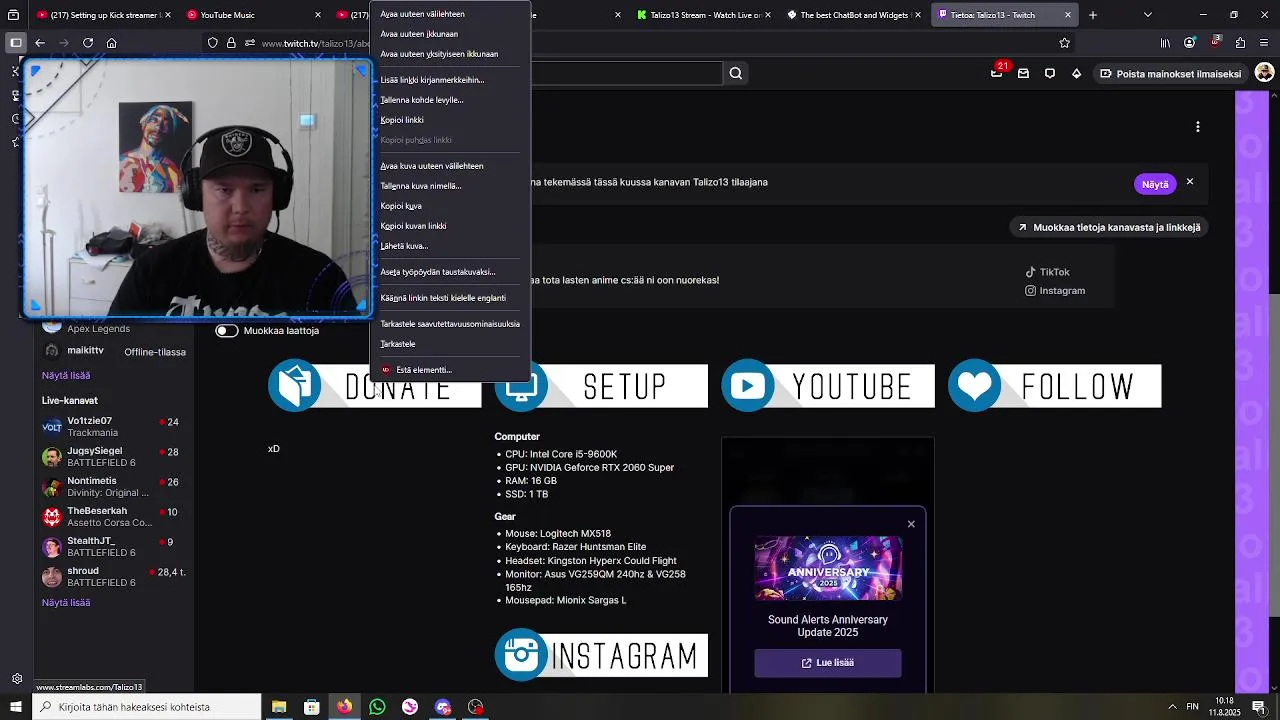Click the Twitch search magnifier button
The width and height of the screenshot is (1280, 720).
[x=736, y=73]
